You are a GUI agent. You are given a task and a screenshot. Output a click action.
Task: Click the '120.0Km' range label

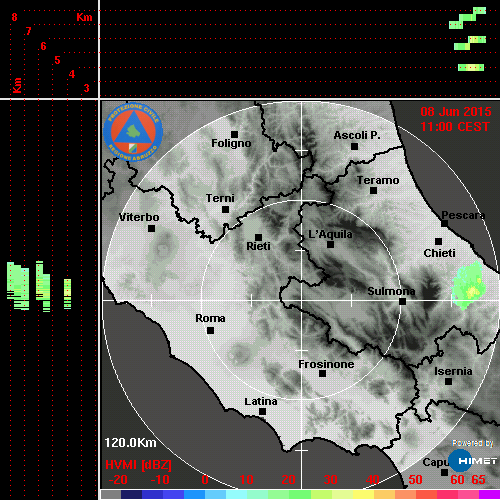[130, 443]
